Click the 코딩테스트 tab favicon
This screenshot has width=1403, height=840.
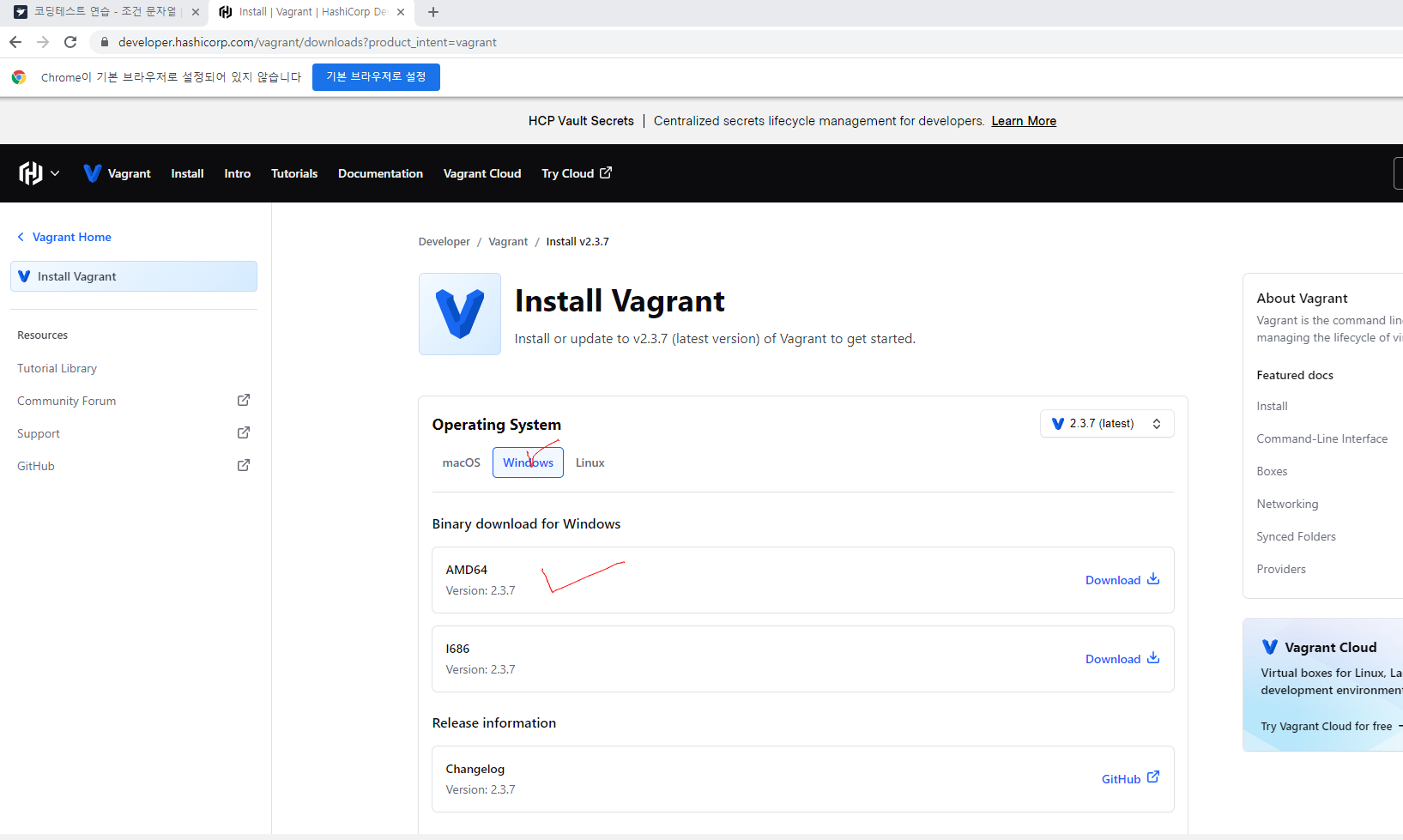[21, 12]
